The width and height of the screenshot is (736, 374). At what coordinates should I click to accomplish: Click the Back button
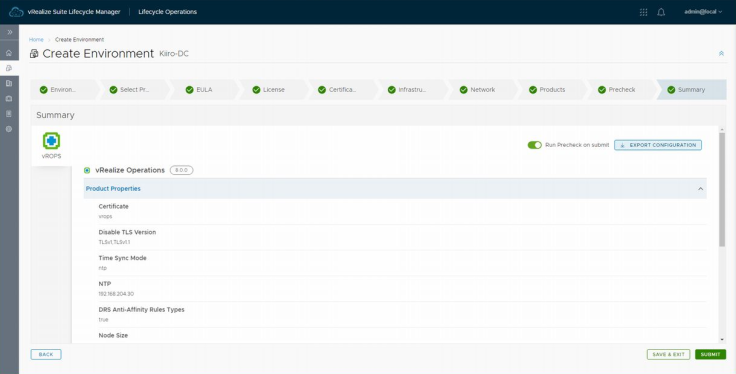coord(46,354)
